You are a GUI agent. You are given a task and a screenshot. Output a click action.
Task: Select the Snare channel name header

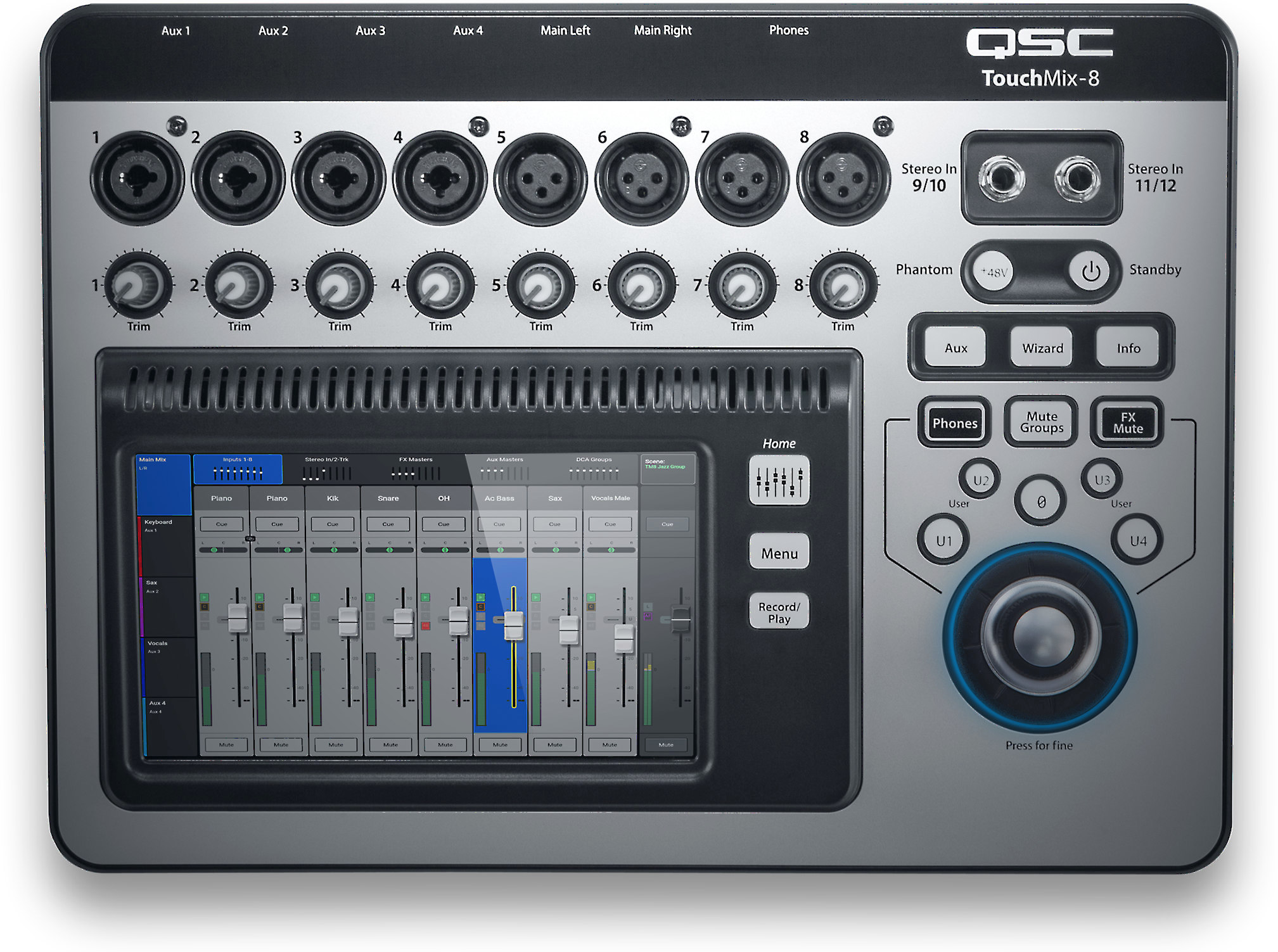[388, 498]
